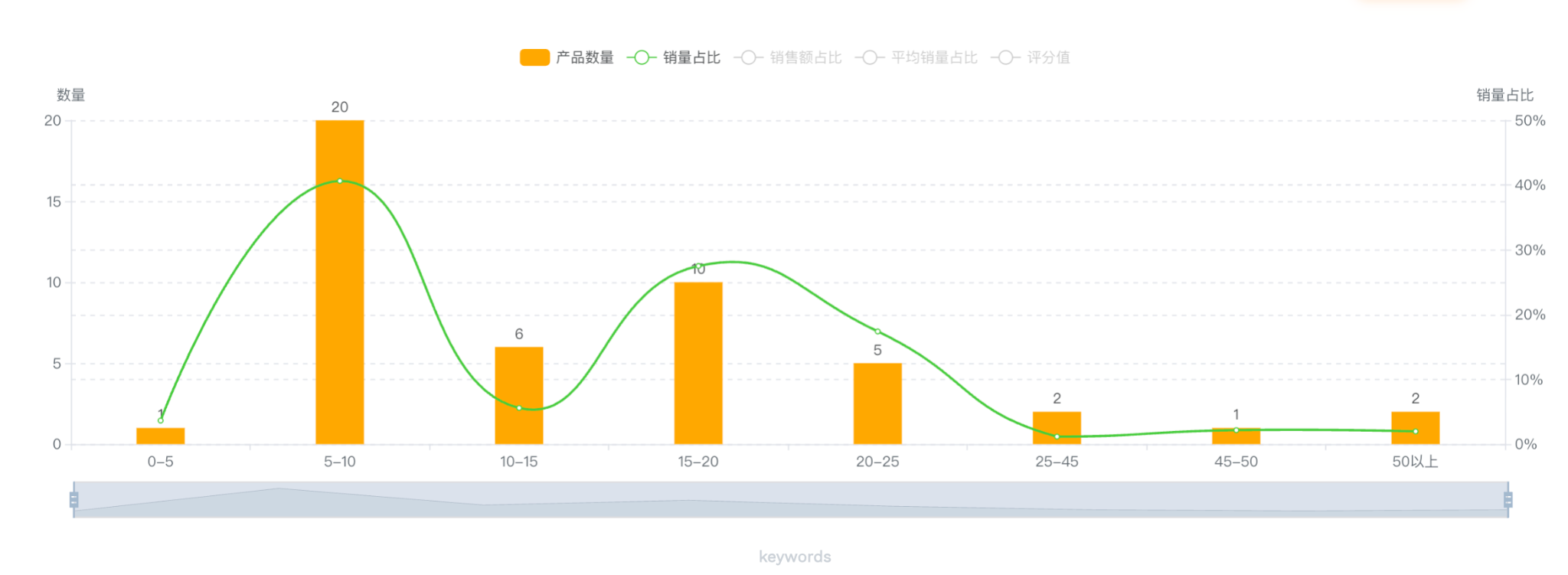Click the middle of the data zoom bar

[x=791, y=500]
